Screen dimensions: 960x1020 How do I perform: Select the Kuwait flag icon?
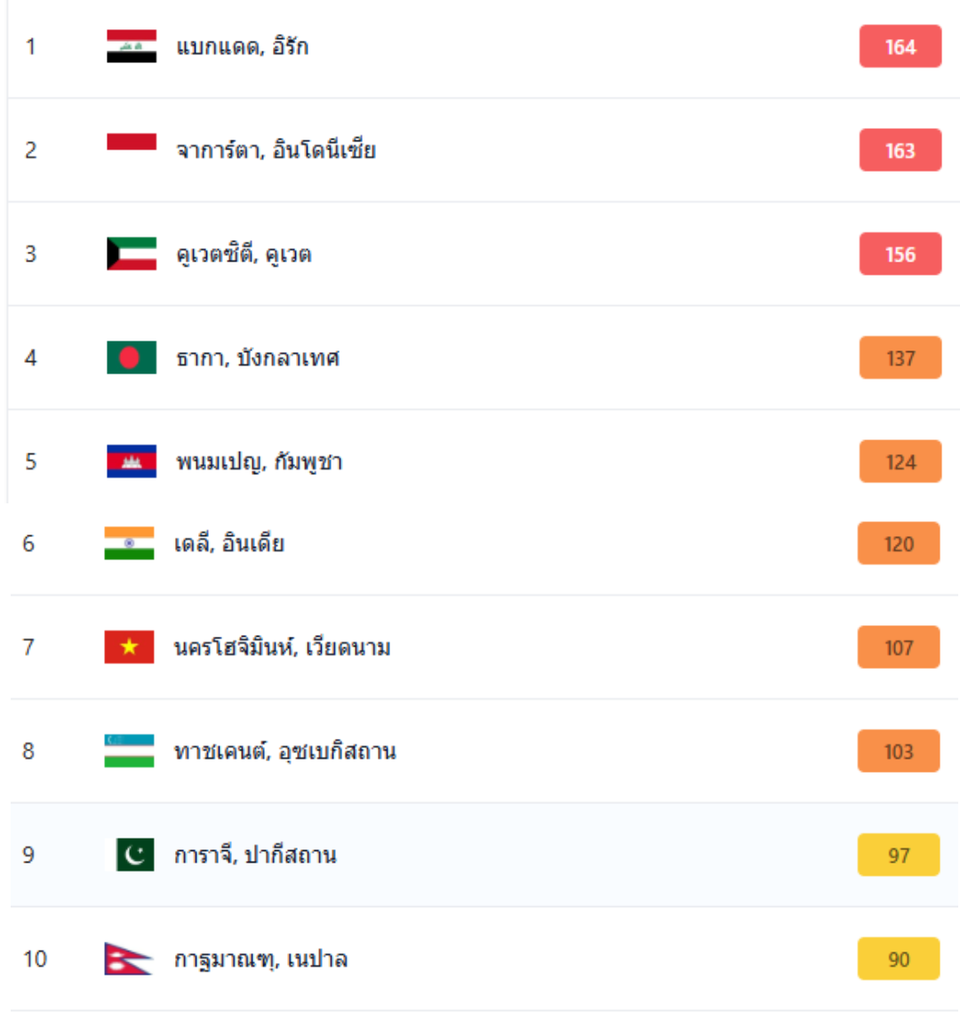click(x=131, y=254)
